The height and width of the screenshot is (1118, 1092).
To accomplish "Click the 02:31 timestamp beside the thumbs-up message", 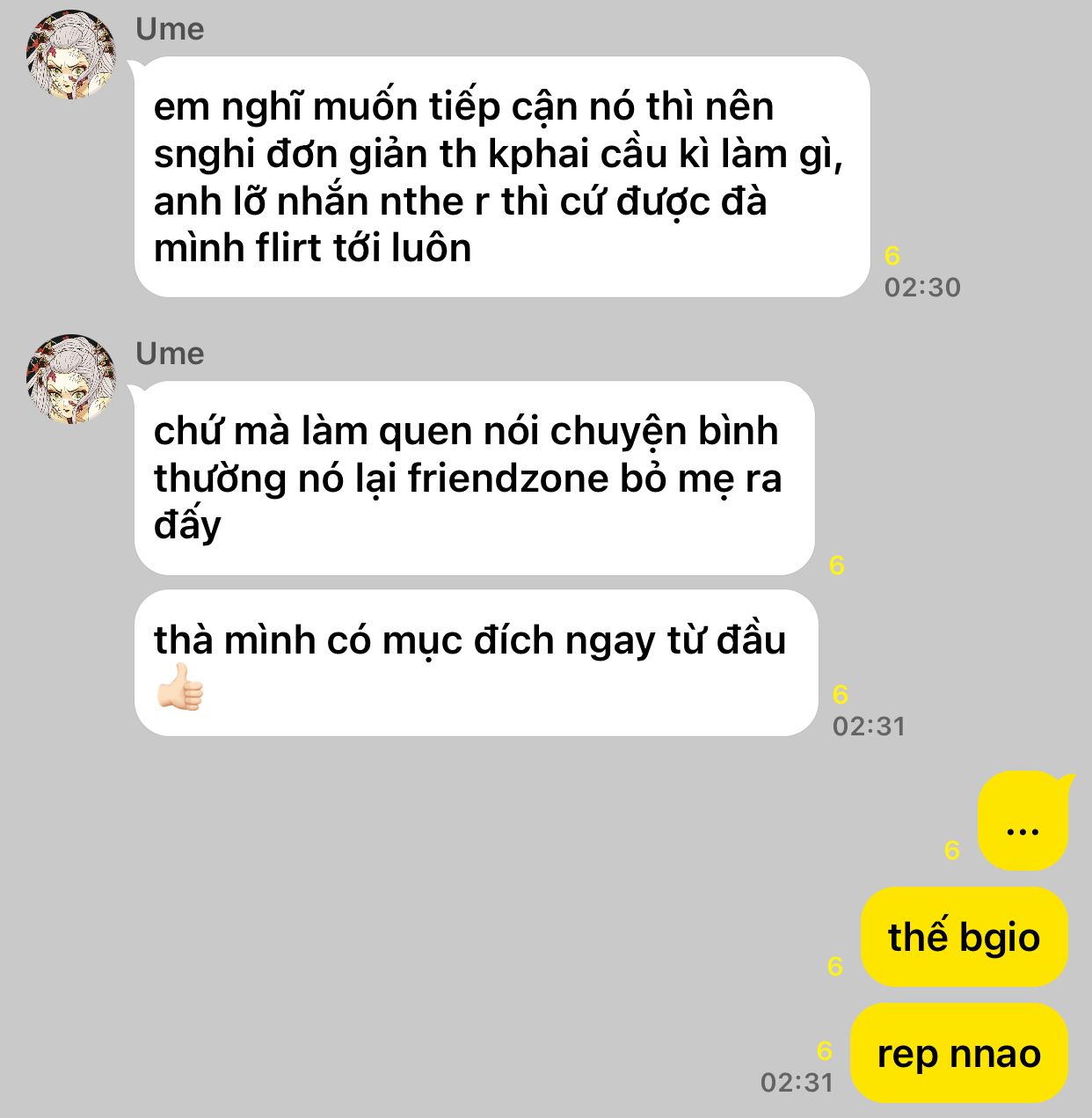I will click(x=869, y=727).
